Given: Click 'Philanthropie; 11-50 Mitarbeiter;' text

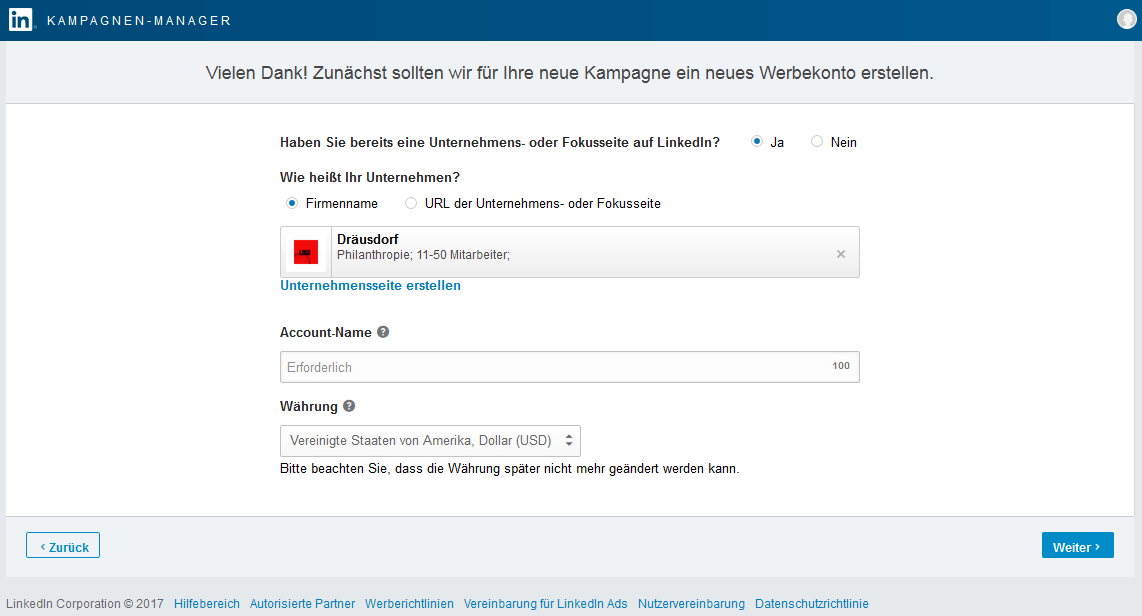Looking at the screenshot, I should pyautogui.click(x=423, y=255).
